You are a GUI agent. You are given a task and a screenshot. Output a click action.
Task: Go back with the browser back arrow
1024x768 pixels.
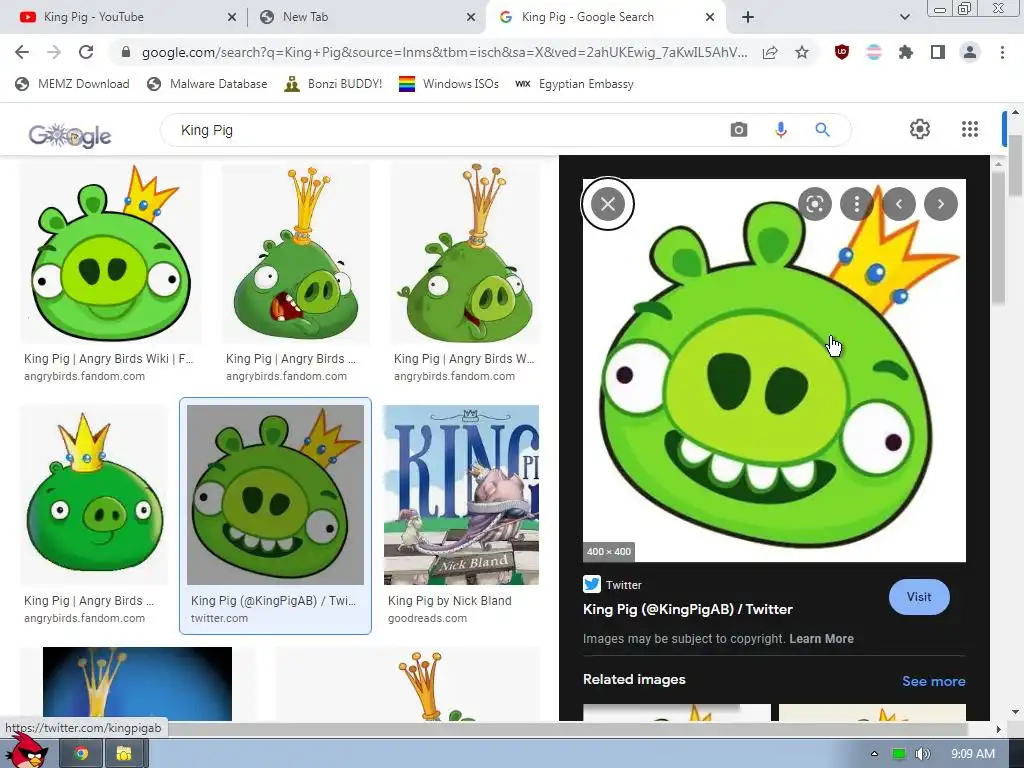22,52
